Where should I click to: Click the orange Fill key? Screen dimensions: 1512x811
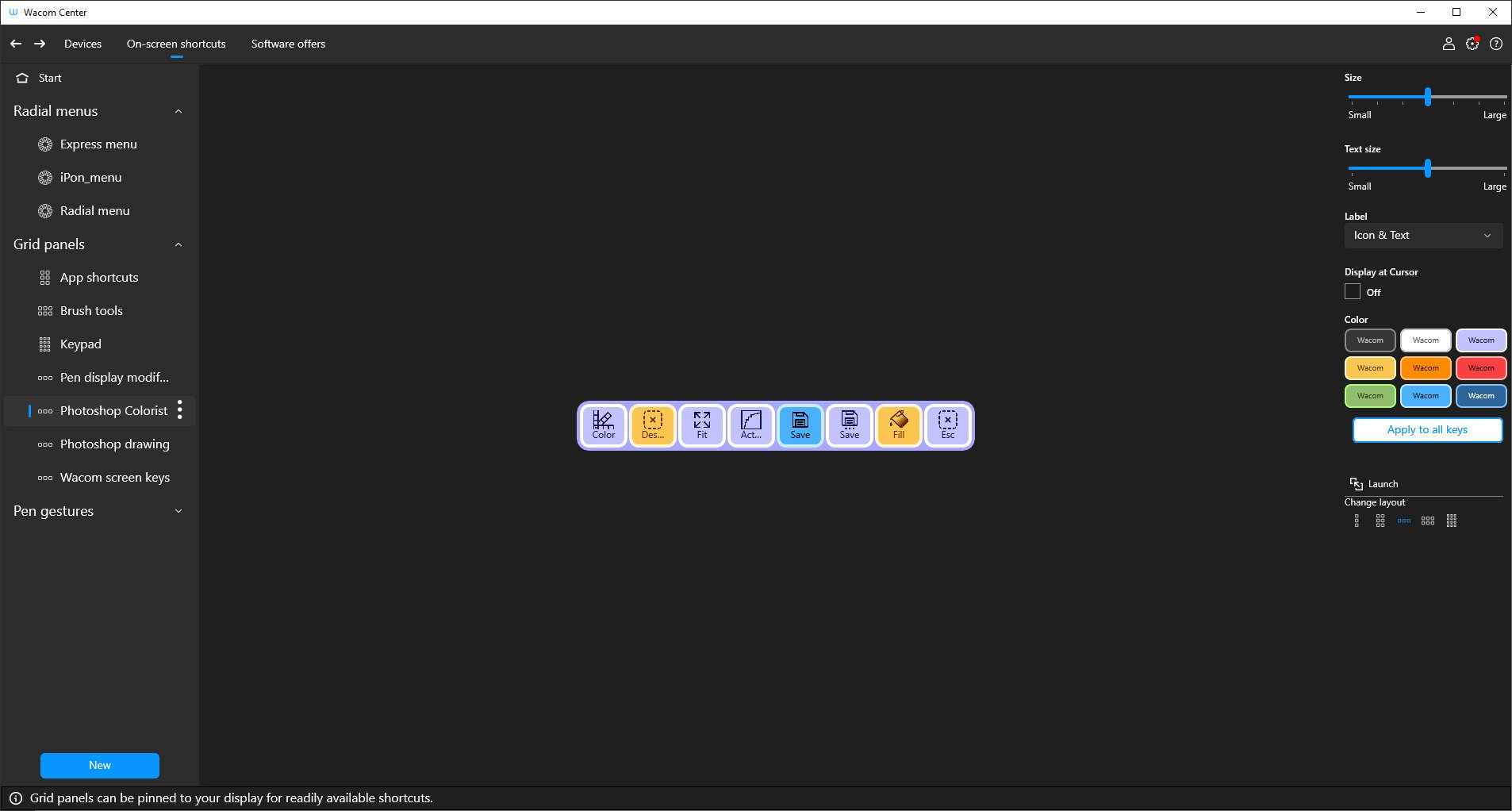click(899, 425)
